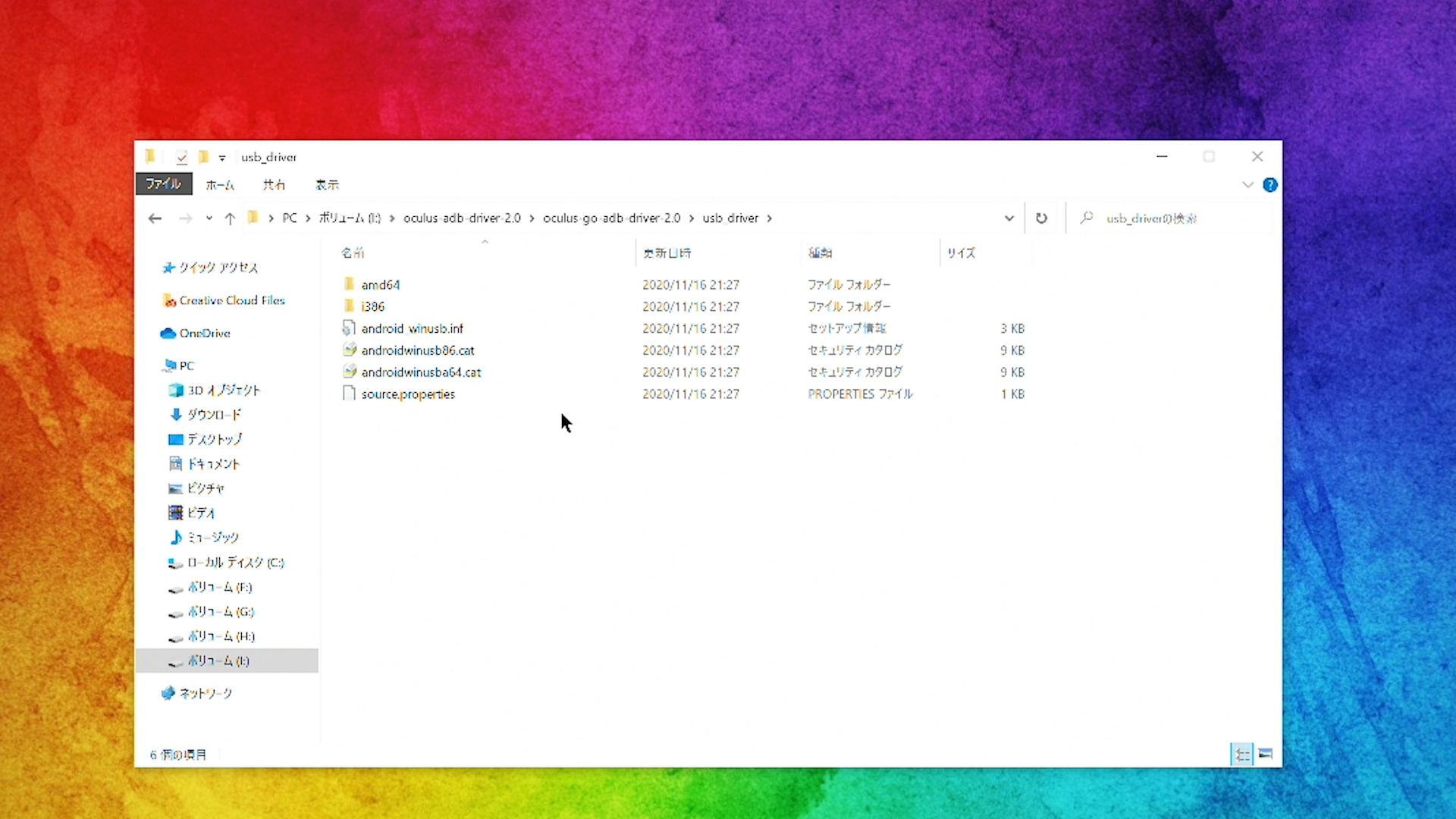Open ボリューム (H:) drive in sidebar
Screen dimensions: 1456x819
click(x=221, y=636)
